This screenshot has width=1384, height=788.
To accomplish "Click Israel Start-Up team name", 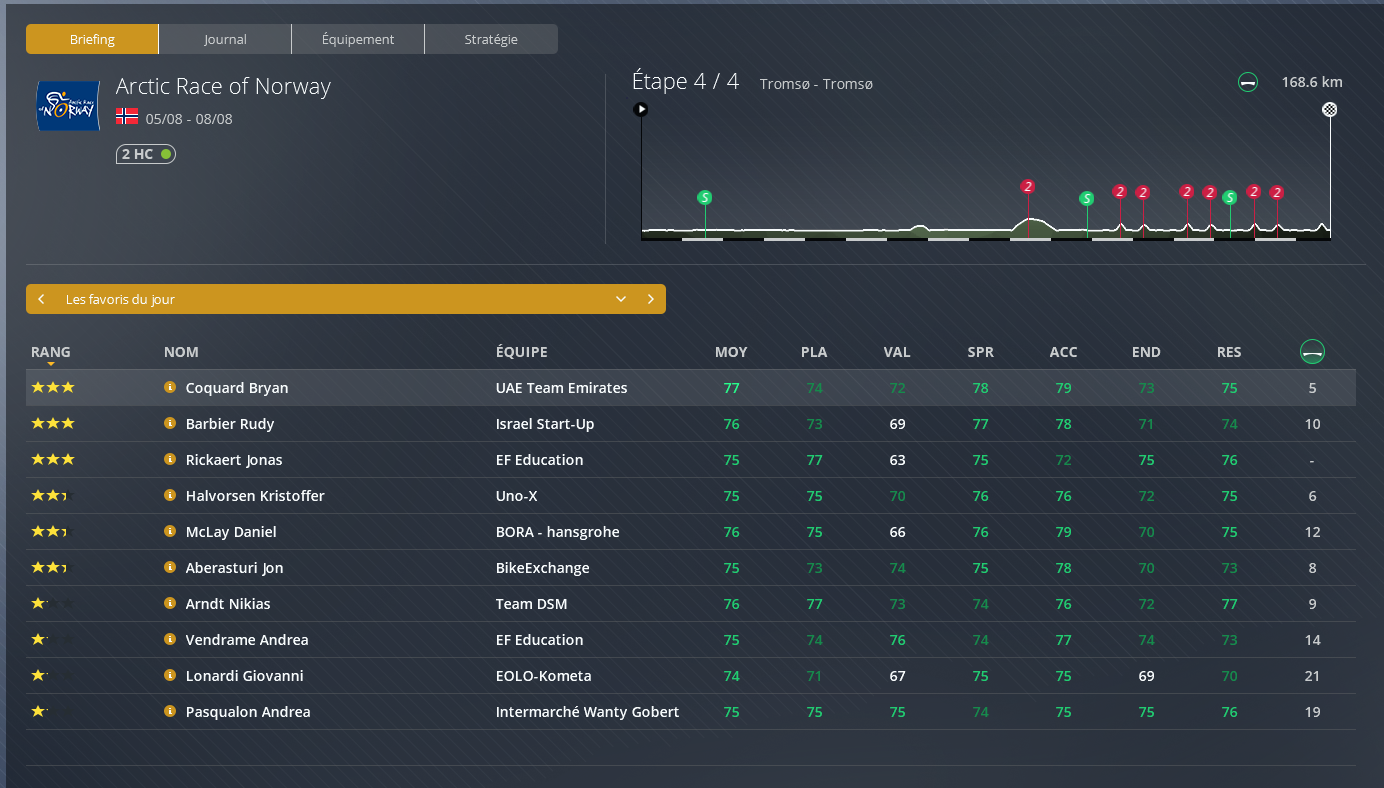I will 545,424.
